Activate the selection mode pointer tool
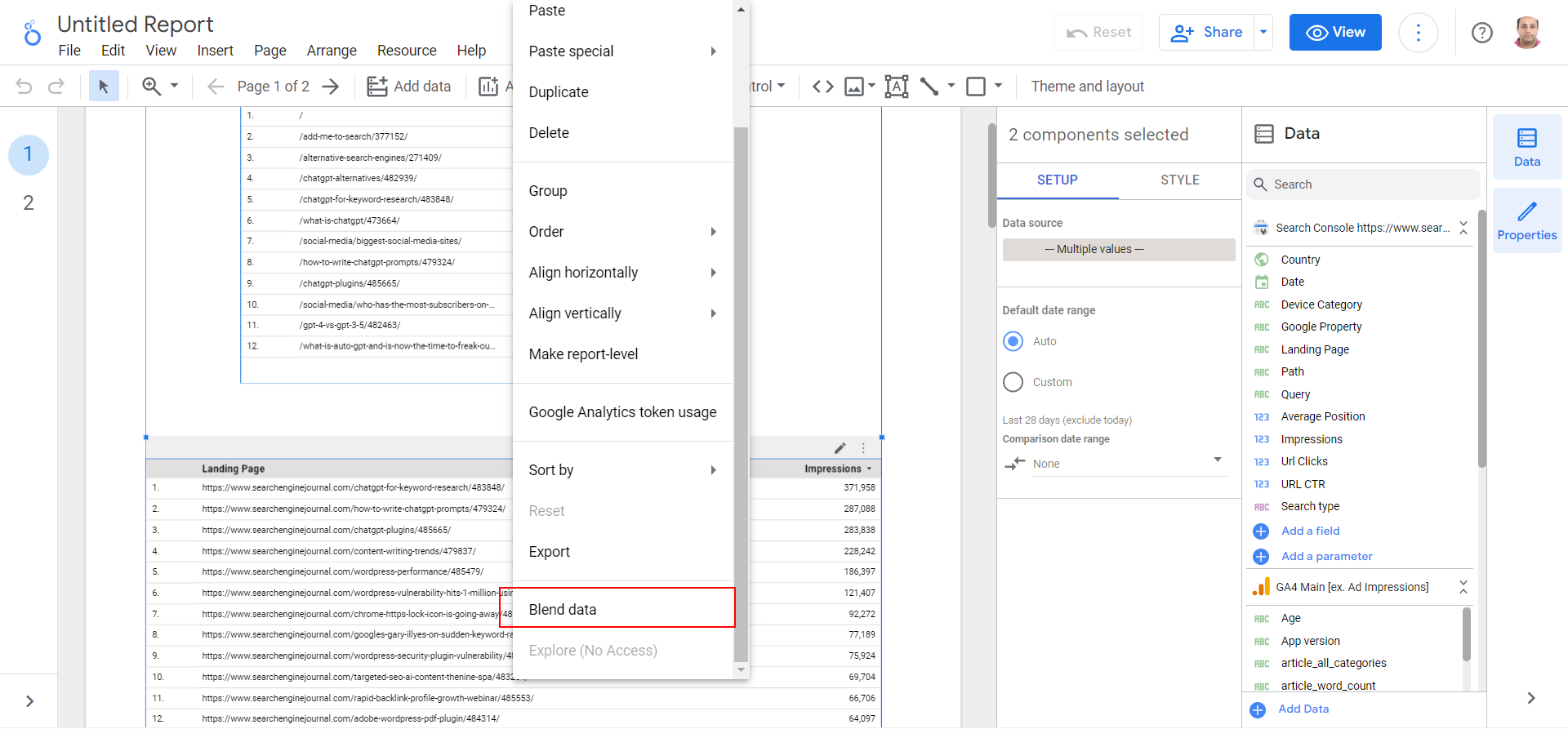The width and height of the screenshot is (1568, 729). tap(104, 87)
